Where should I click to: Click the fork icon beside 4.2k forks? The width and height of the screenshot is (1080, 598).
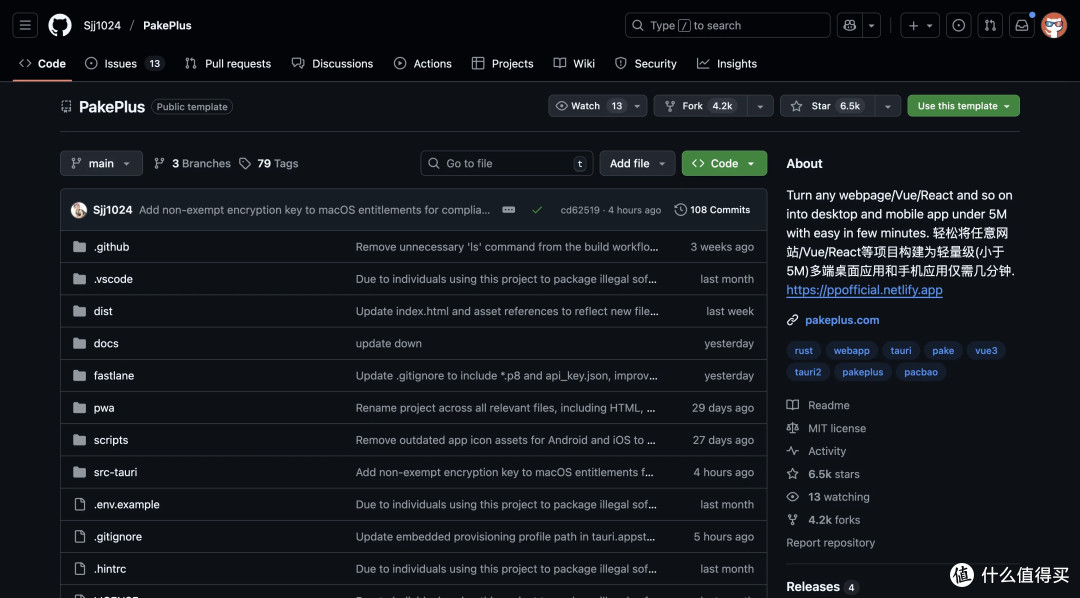[793, 519]
